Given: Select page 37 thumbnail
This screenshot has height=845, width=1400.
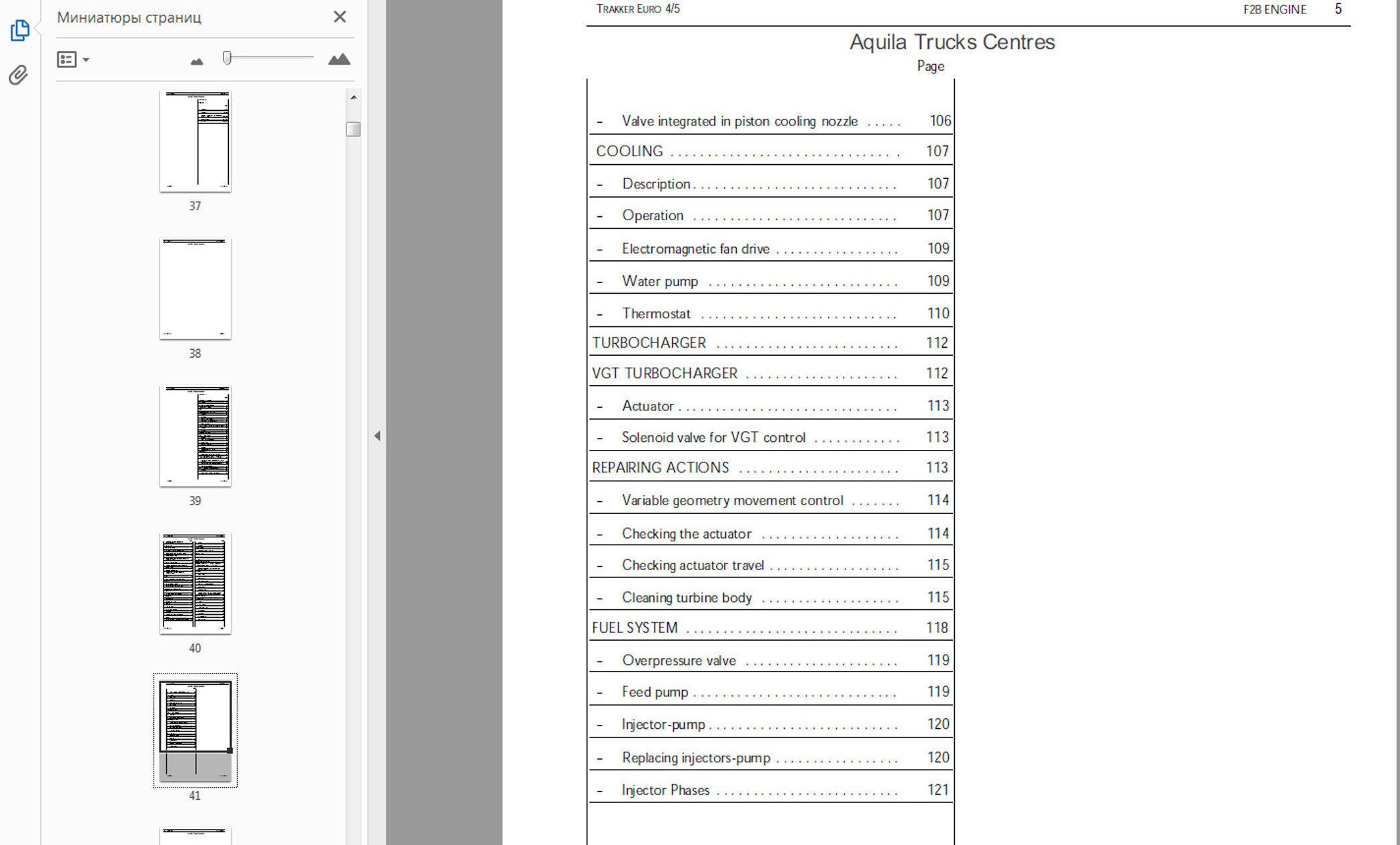Looking at the screenshot, I should tap(195, 142).
